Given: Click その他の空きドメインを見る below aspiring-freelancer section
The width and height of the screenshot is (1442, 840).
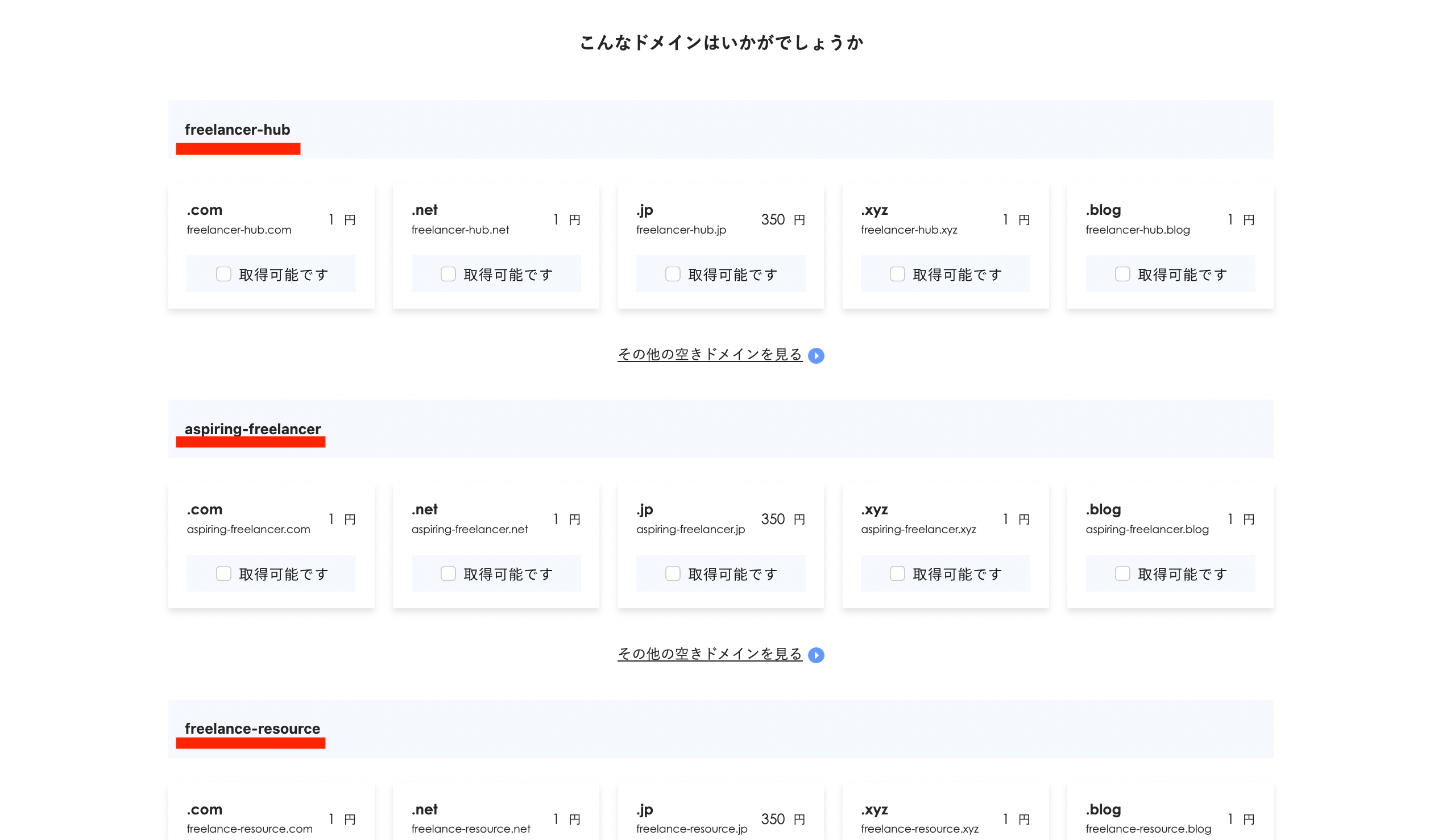Looking at the screenshot, I should tap(710, 654).
